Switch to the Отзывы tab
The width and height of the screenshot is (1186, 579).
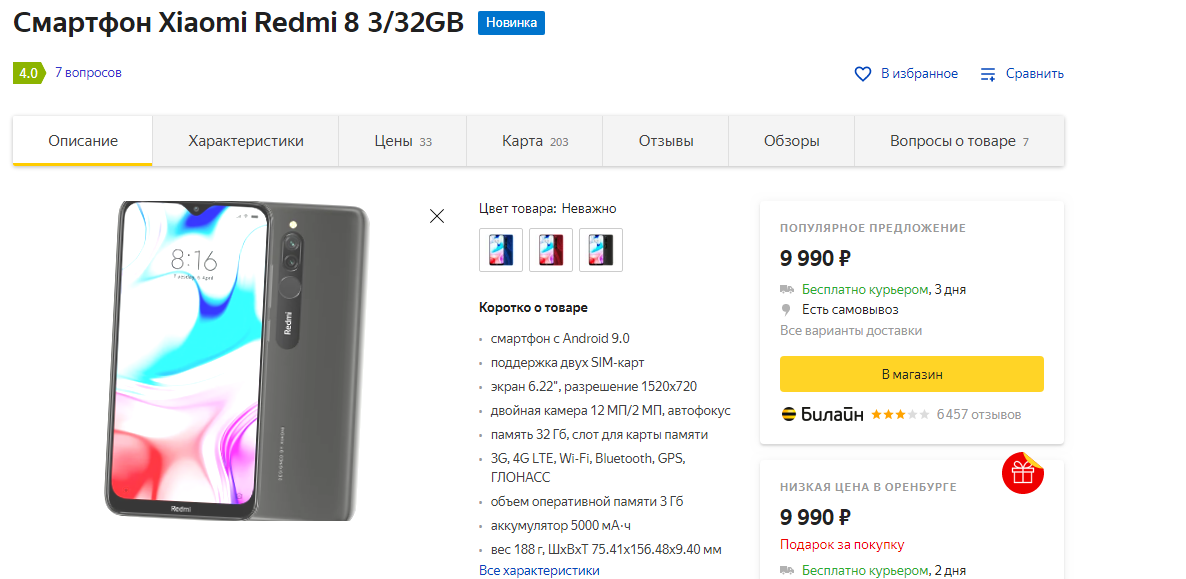click(666, 141)
